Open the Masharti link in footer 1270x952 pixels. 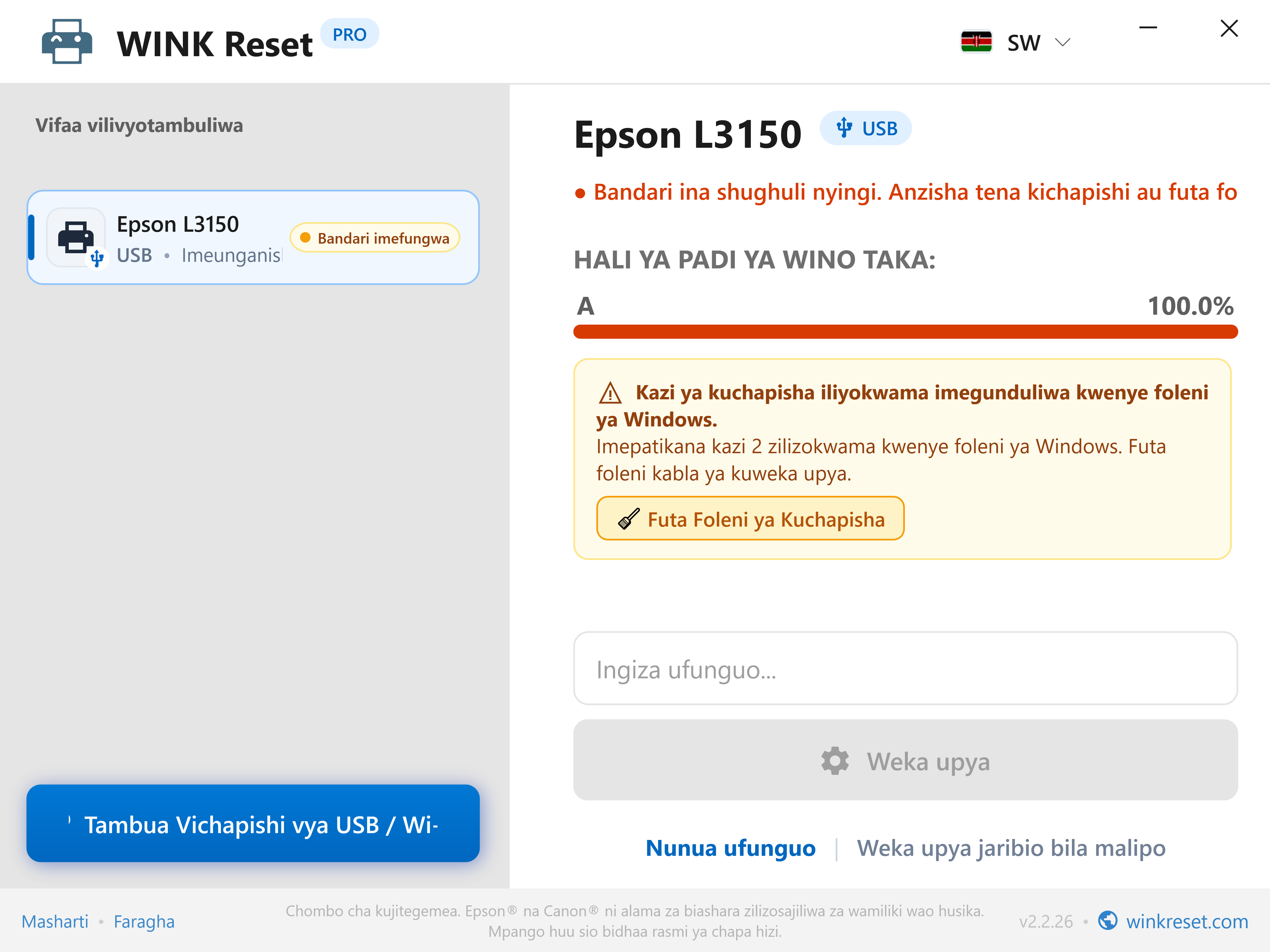(55, 922)
